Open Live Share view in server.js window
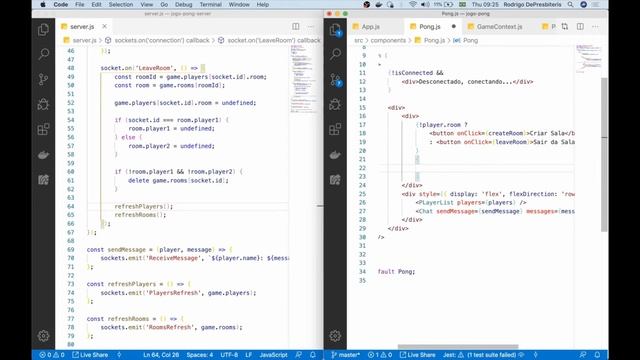The image size is (640, 360). pyautogui.click(x=43, y=180)
